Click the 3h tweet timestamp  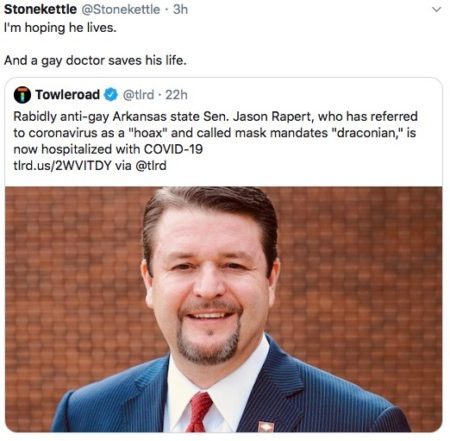pyautogui.click(x=180, y=9)
